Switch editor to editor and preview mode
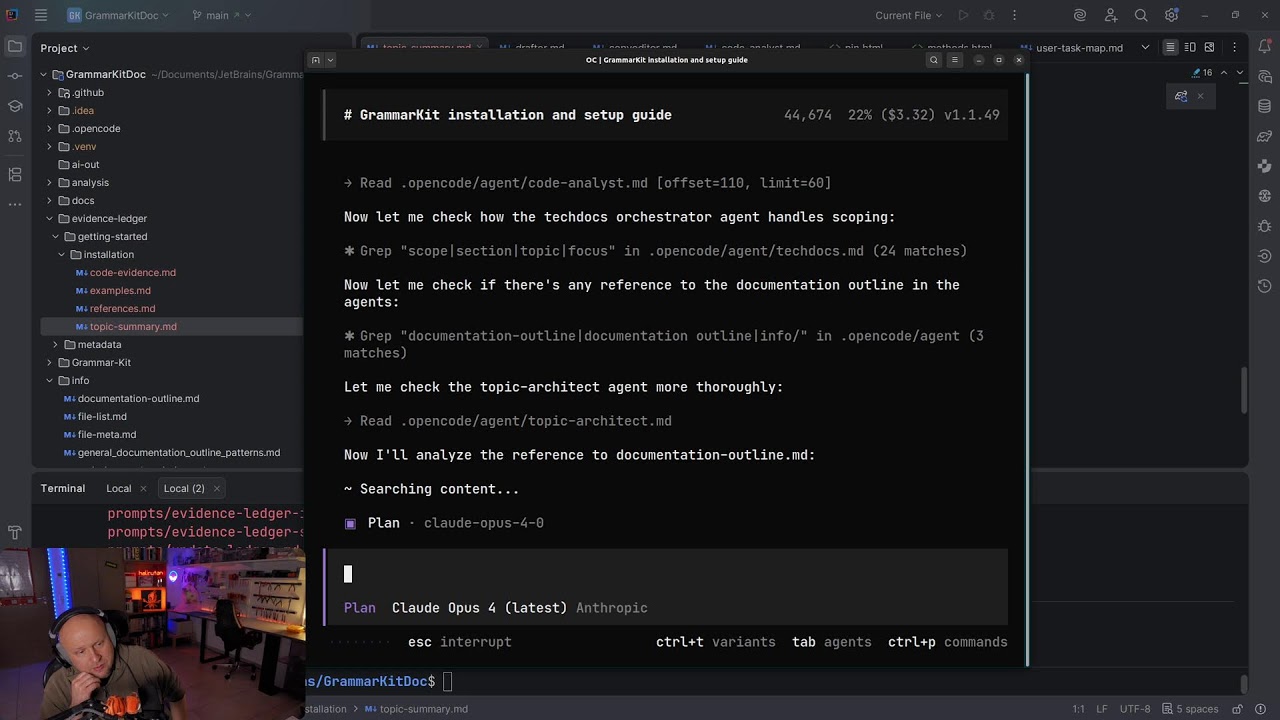Viewport: 1280px width, 720px height. [1190, 47]
